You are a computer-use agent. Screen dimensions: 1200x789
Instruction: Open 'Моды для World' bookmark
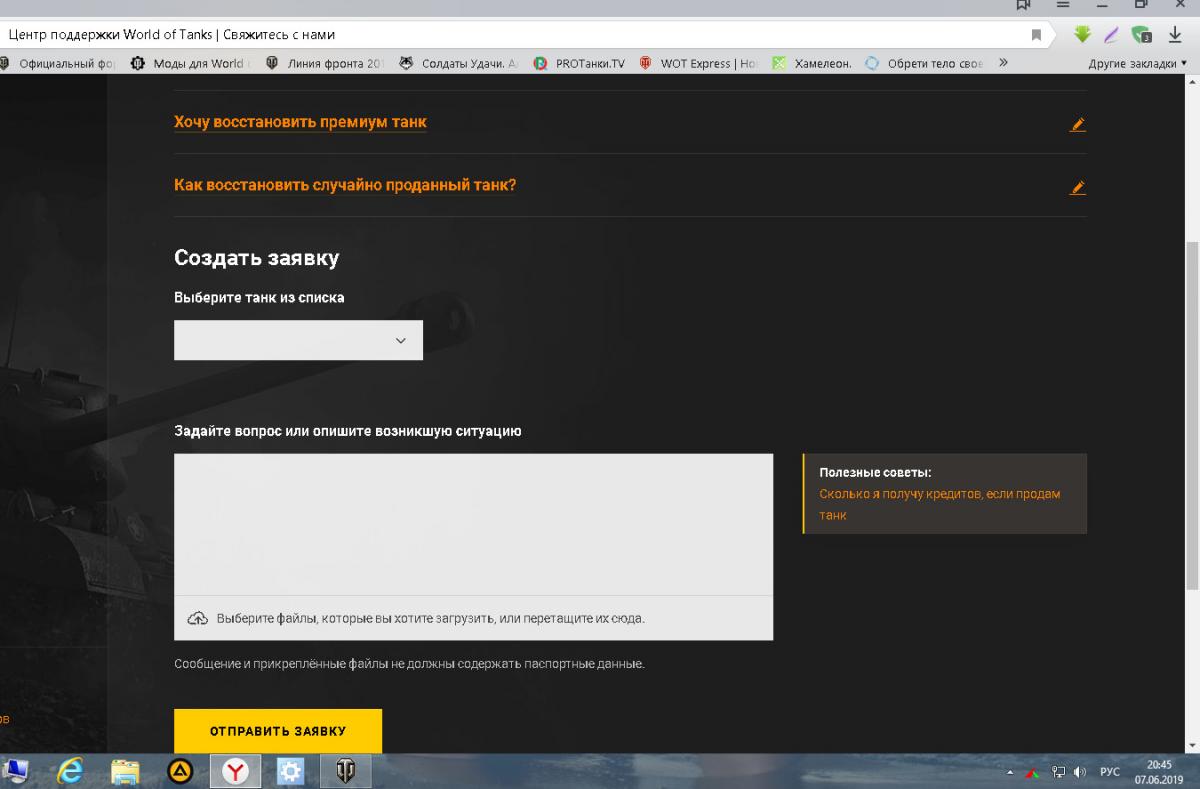click(x=190, y=63)
